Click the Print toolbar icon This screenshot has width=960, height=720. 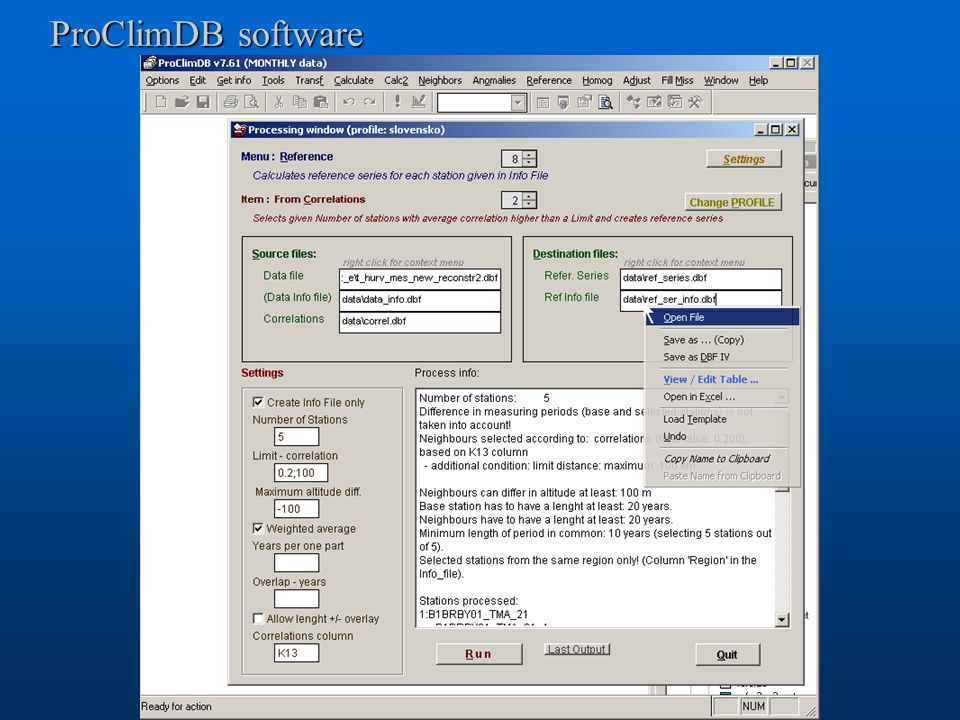point(230,102)
